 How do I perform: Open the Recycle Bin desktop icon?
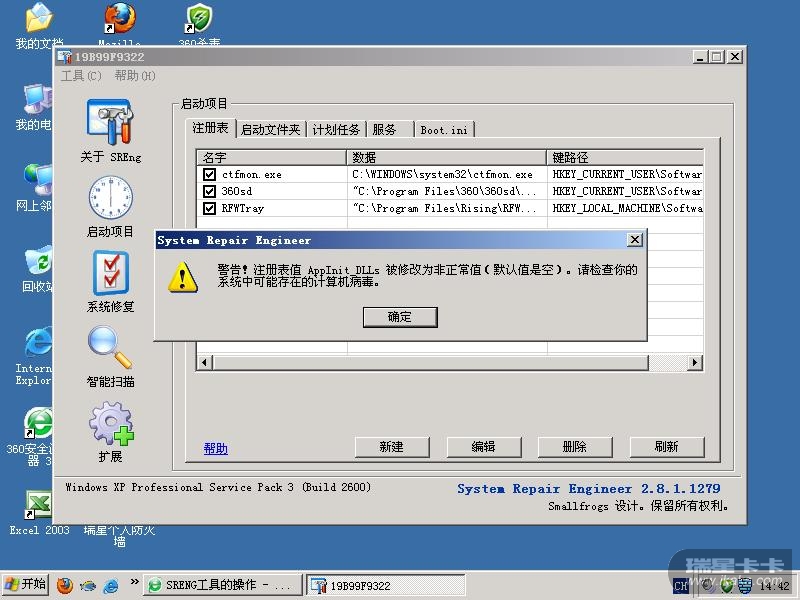click(38, 261)
